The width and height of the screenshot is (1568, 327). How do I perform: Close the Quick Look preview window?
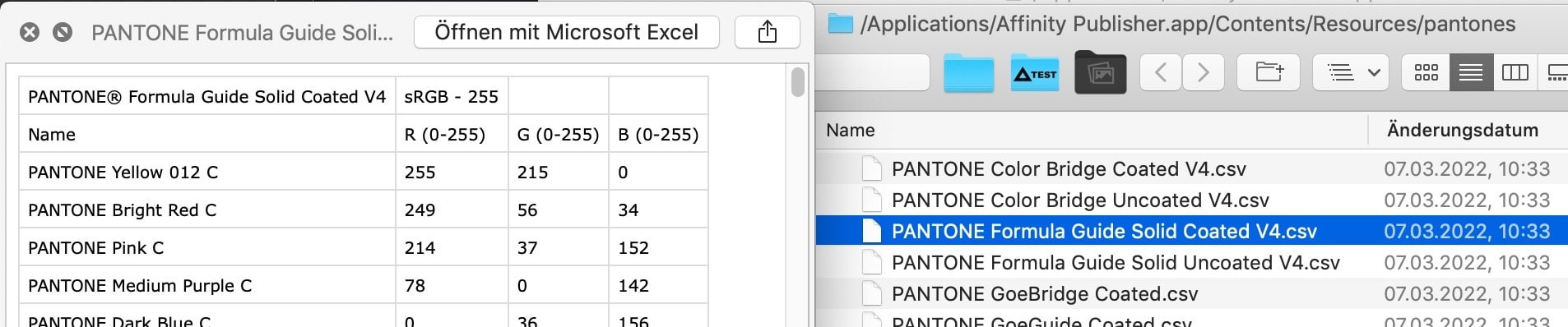30,33
